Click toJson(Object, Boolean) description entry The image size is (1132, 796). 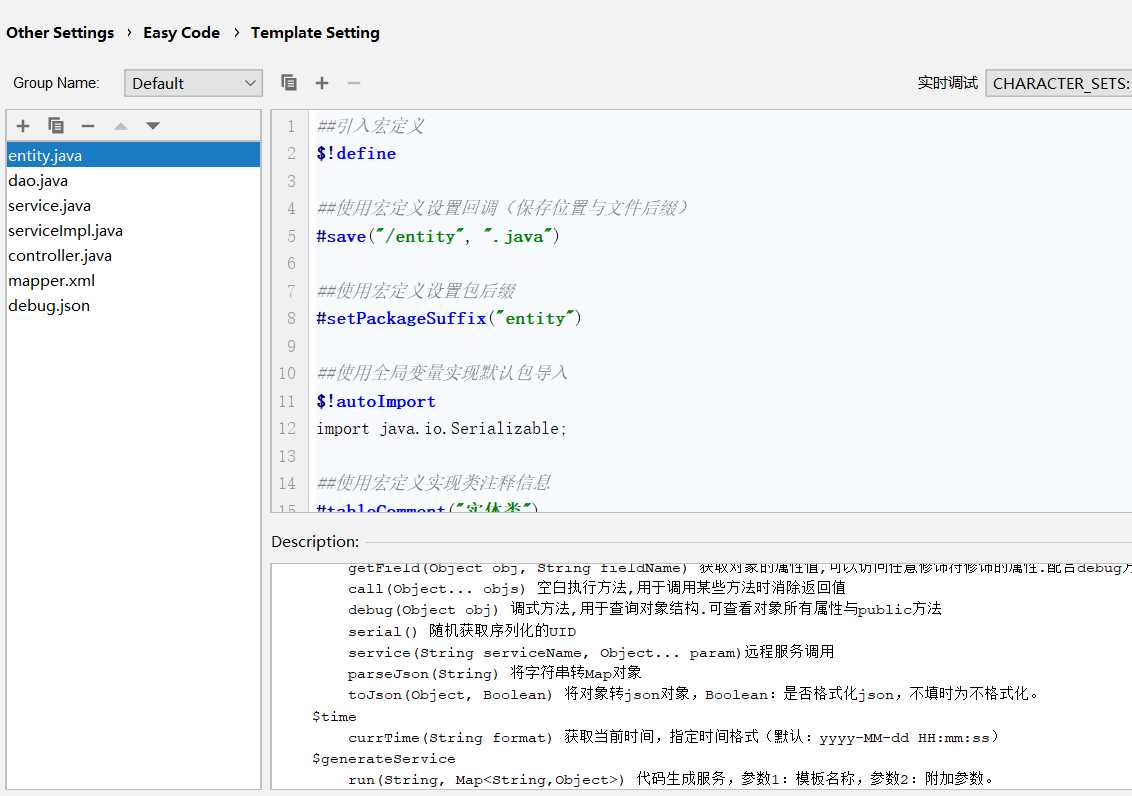pos(694,694)
